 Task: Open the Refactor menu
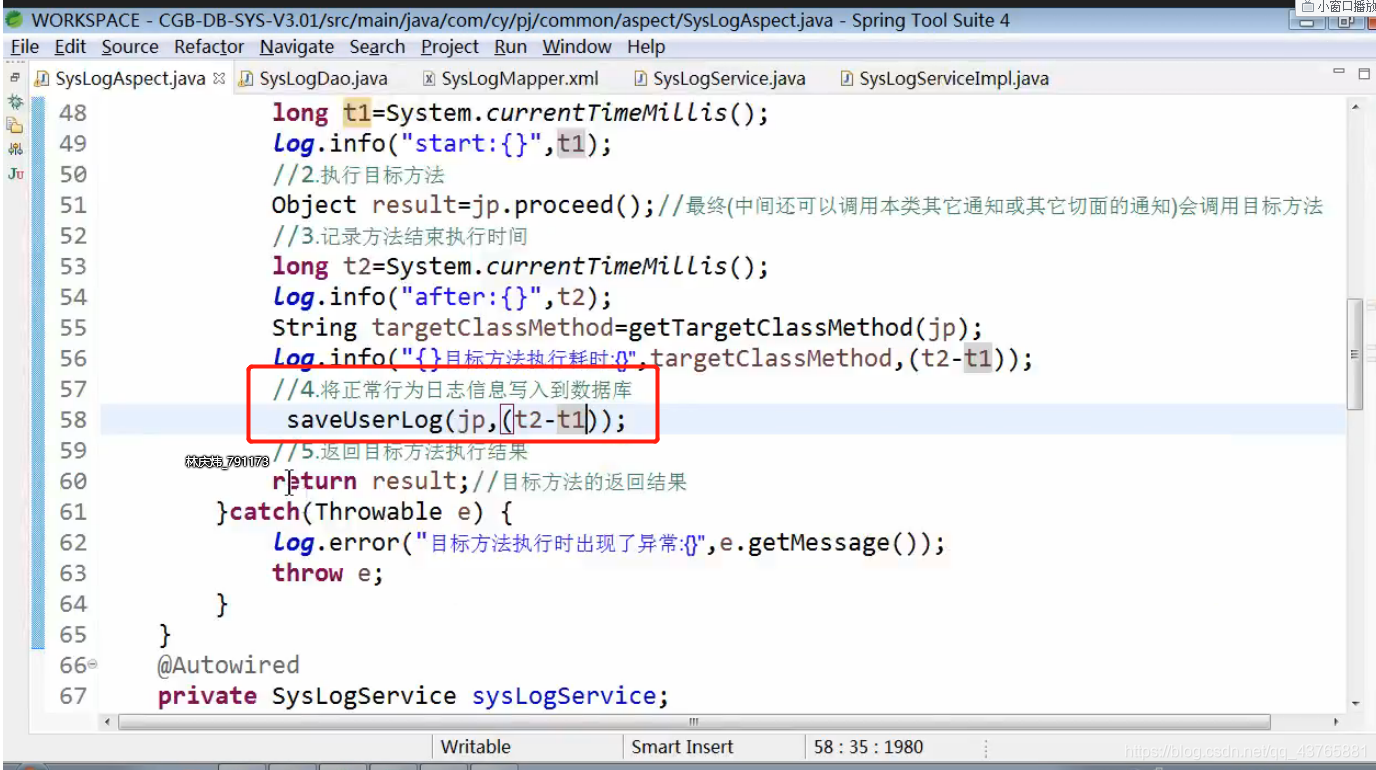tap(209, 47)
